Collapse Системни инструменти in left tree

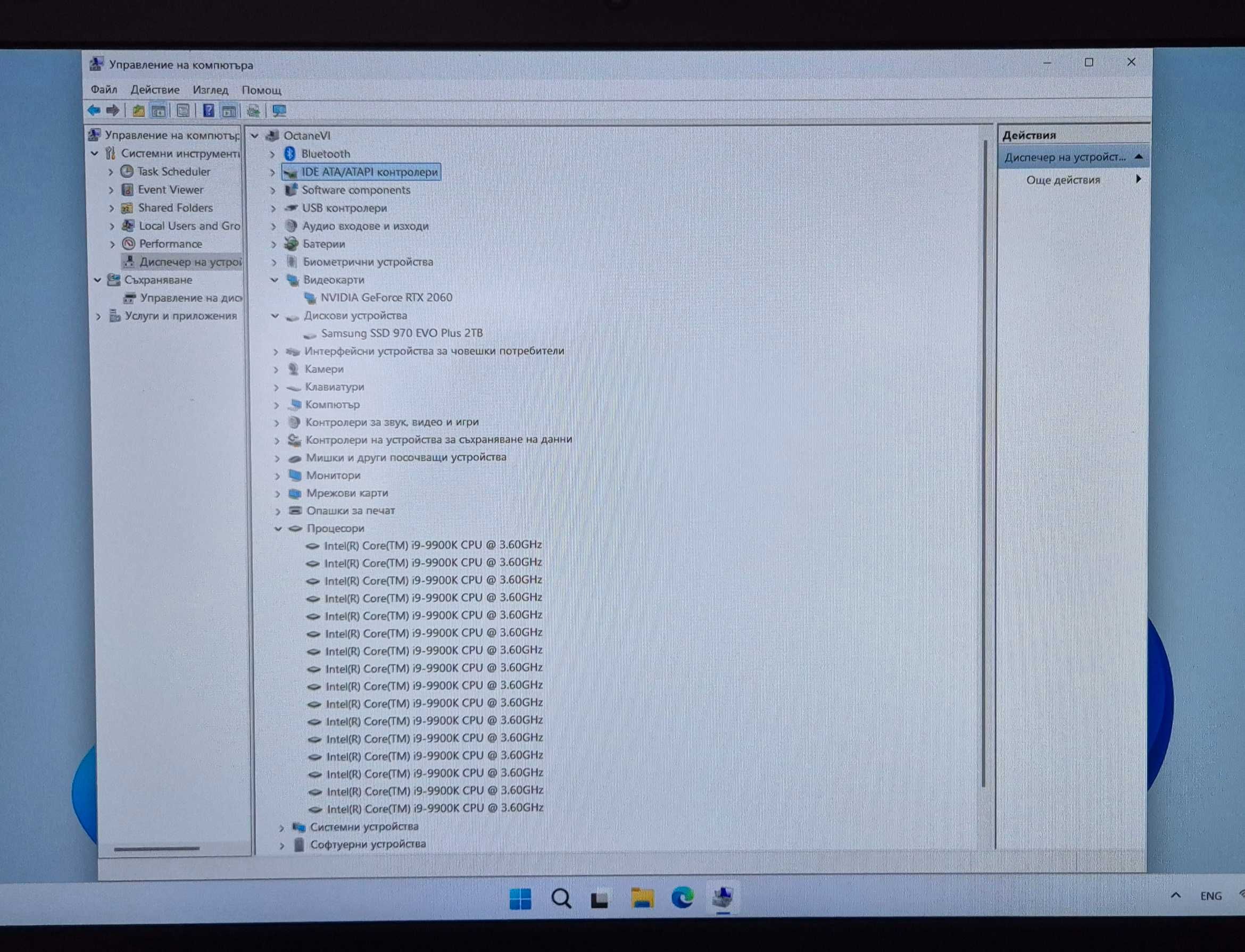pyautogui.click(x=95, y=153)
